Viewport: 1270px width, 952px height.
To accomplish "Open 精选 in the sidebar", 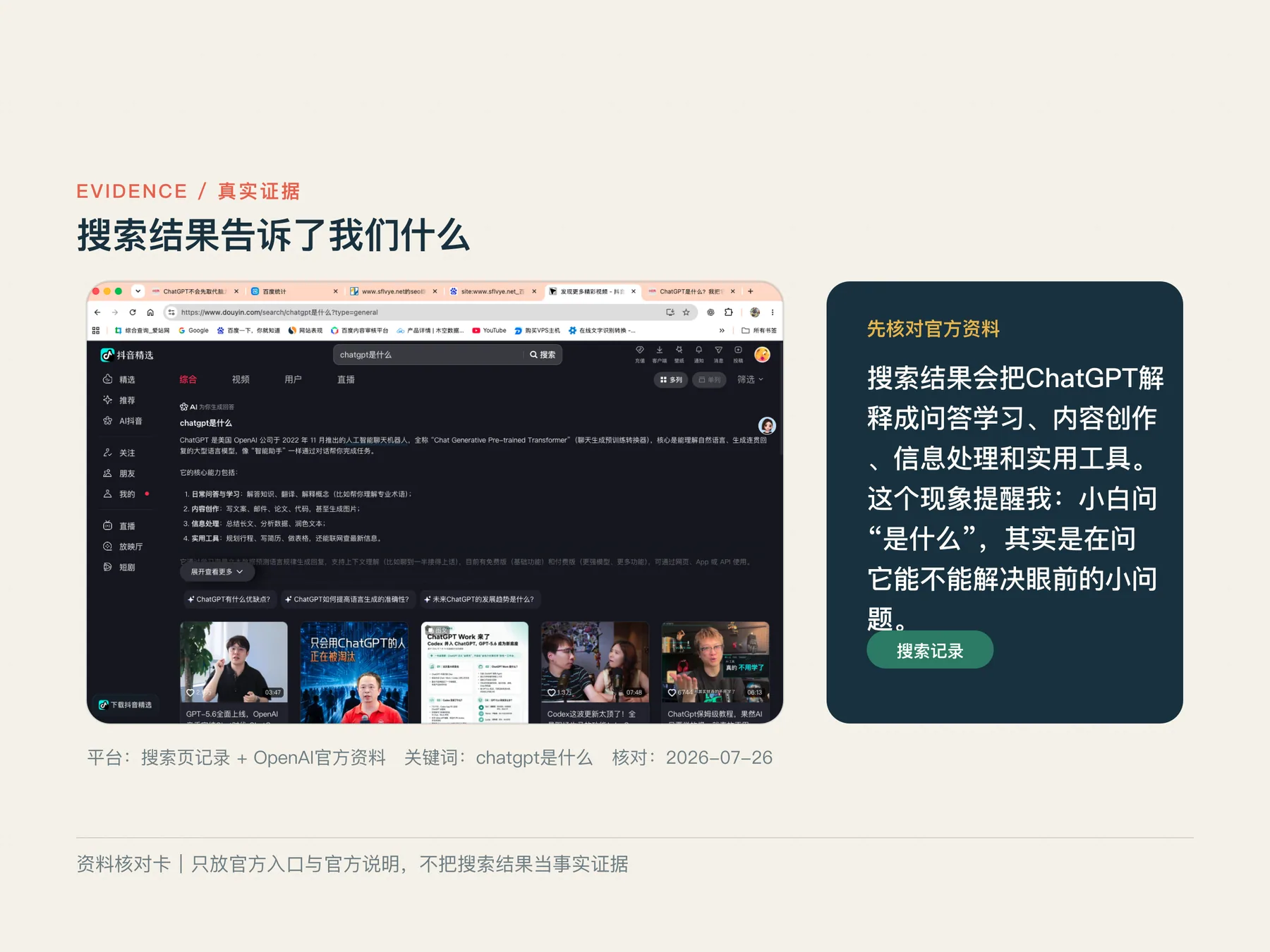I will click(119, 379).
